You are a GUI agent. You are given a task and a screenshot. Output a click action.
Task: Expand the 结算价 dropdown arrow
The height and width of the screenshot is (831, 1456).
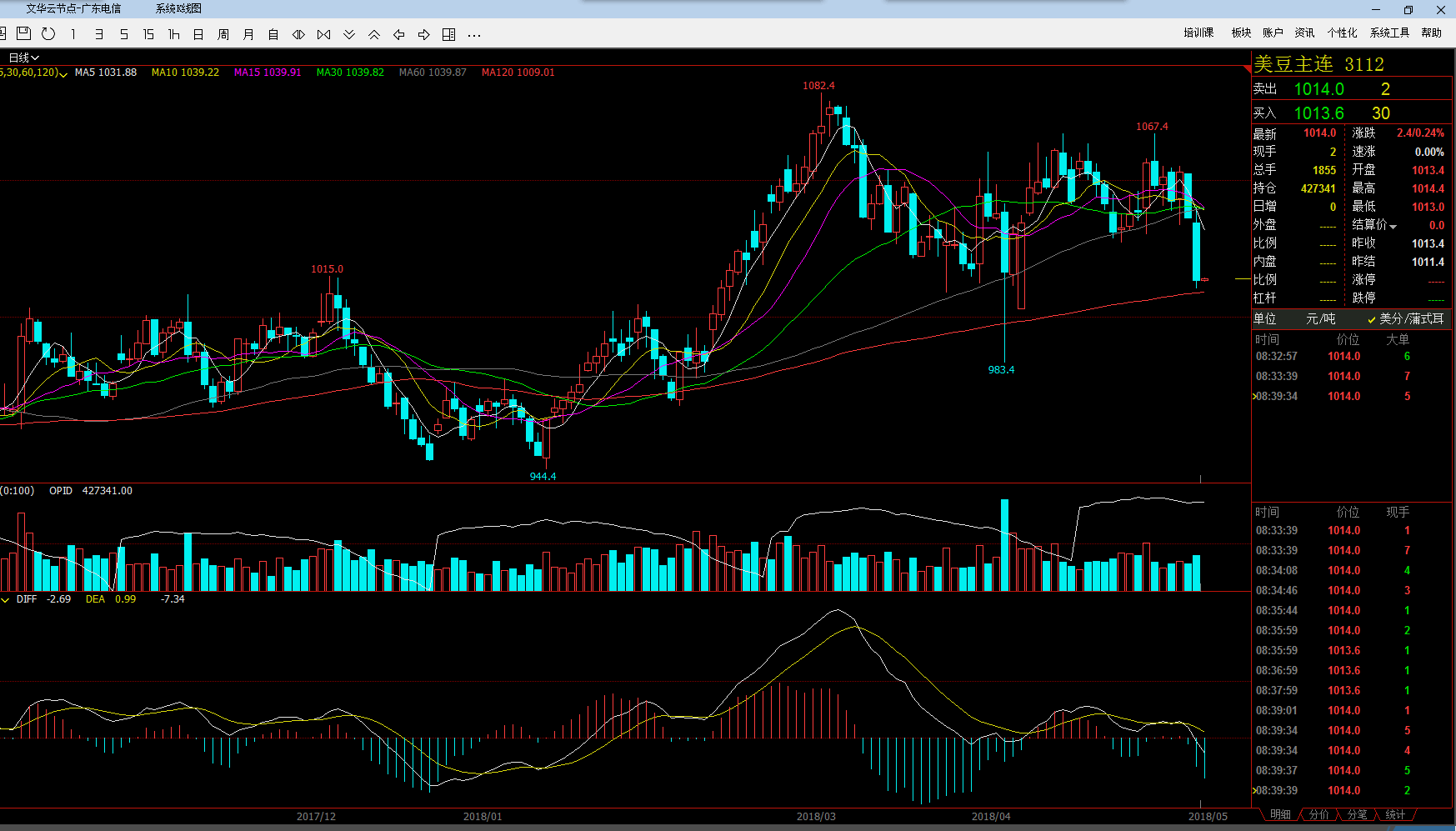[1393, 226]
